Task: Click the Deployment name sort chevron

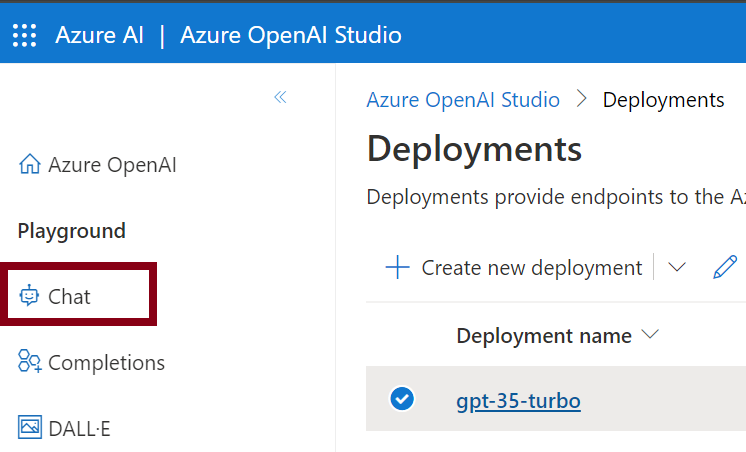Action: 651,335
